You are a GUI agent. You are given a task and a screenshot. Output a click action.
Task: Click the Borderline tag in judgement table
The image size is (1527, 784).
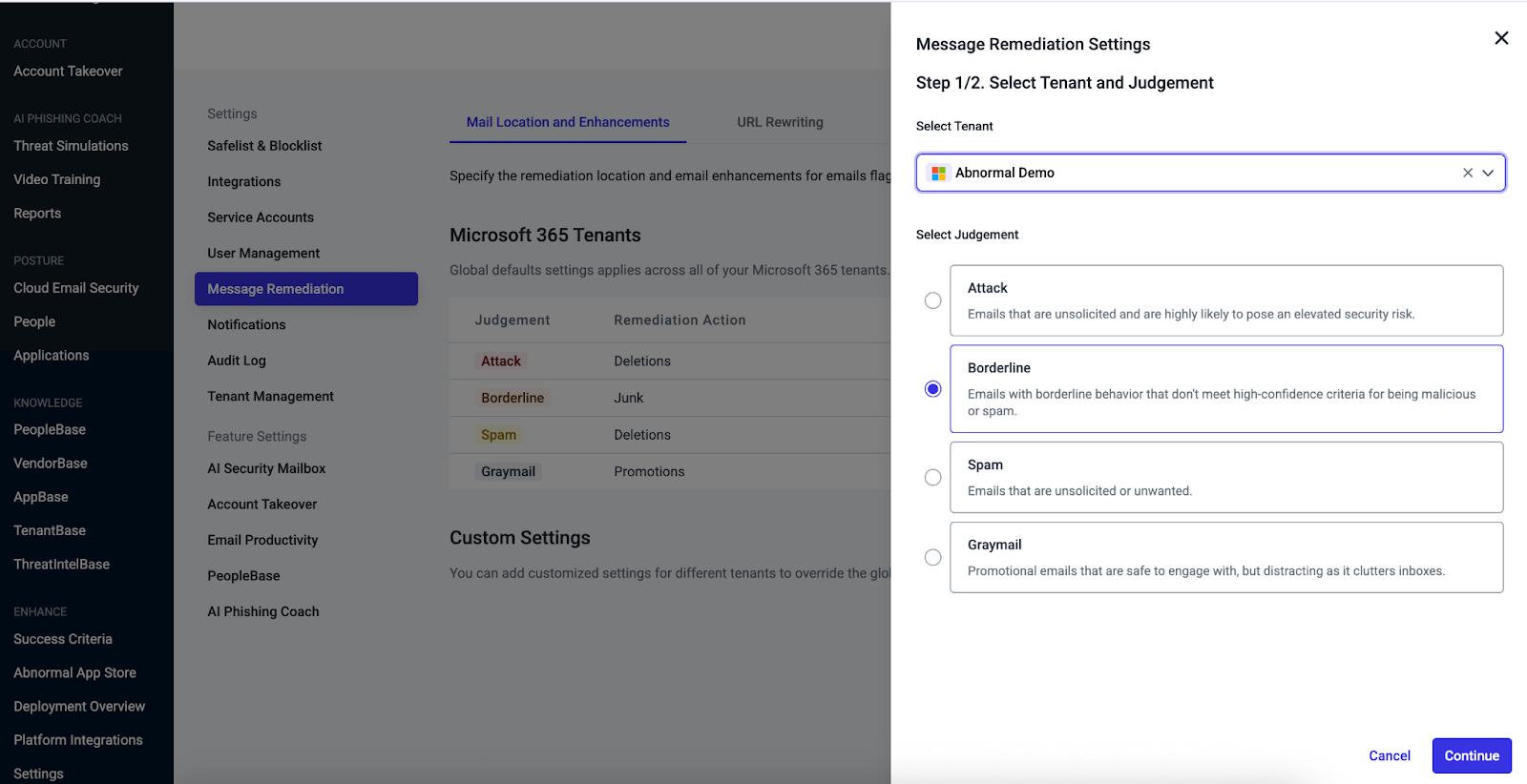pyautogui.click(x=512, y=398)
